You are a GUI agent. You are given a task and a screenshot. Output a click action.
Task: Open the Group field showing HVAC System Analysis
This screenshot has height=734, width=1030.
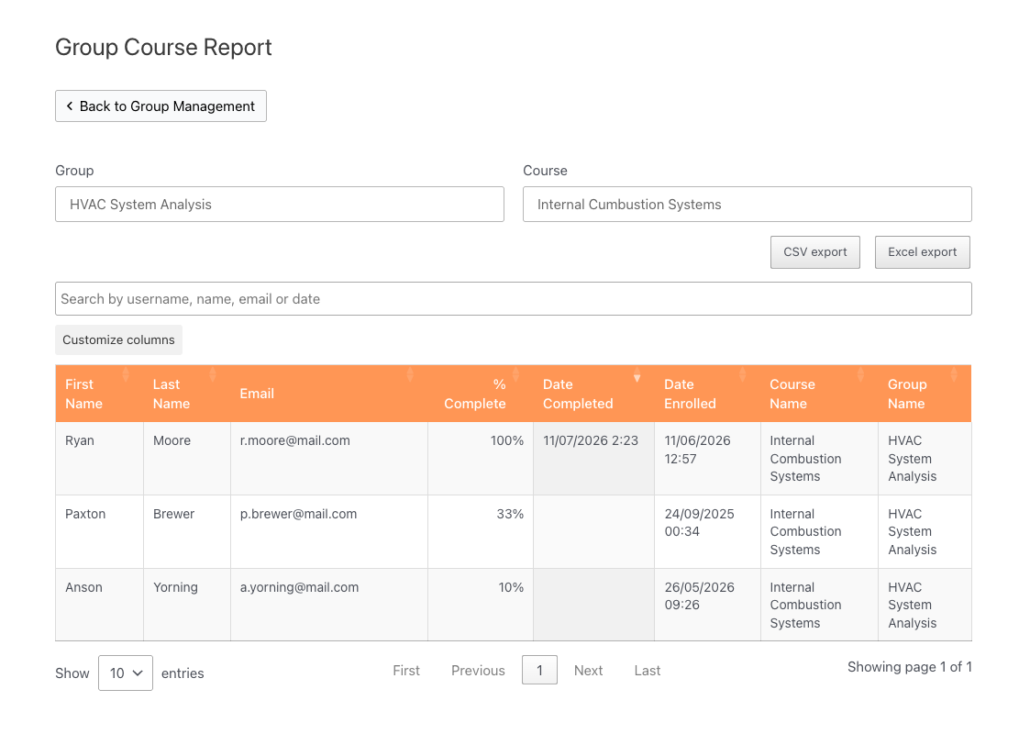tap(280, 204)
